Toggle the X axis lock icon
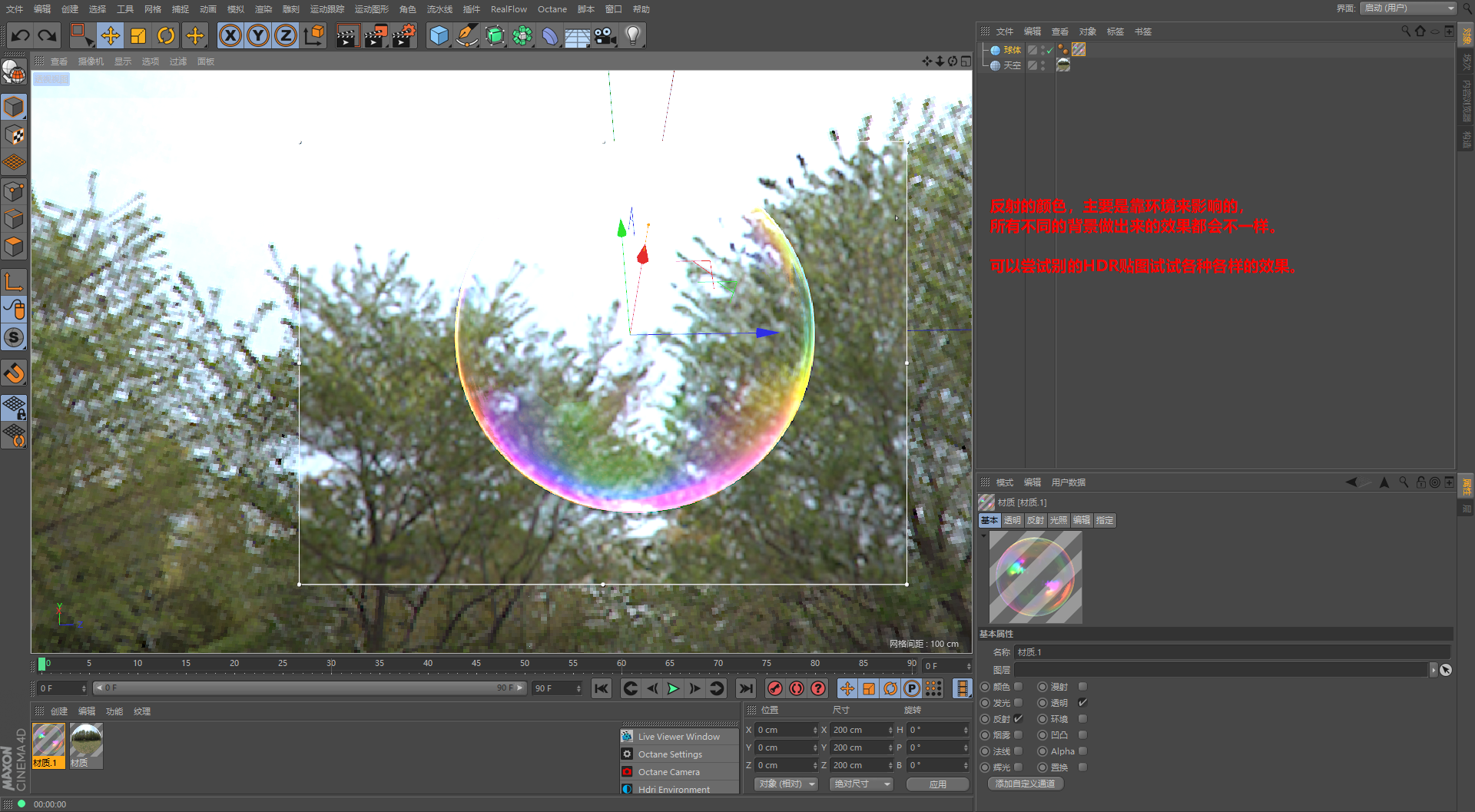This screenshot has width=1475, height=812. pos(230,35)
